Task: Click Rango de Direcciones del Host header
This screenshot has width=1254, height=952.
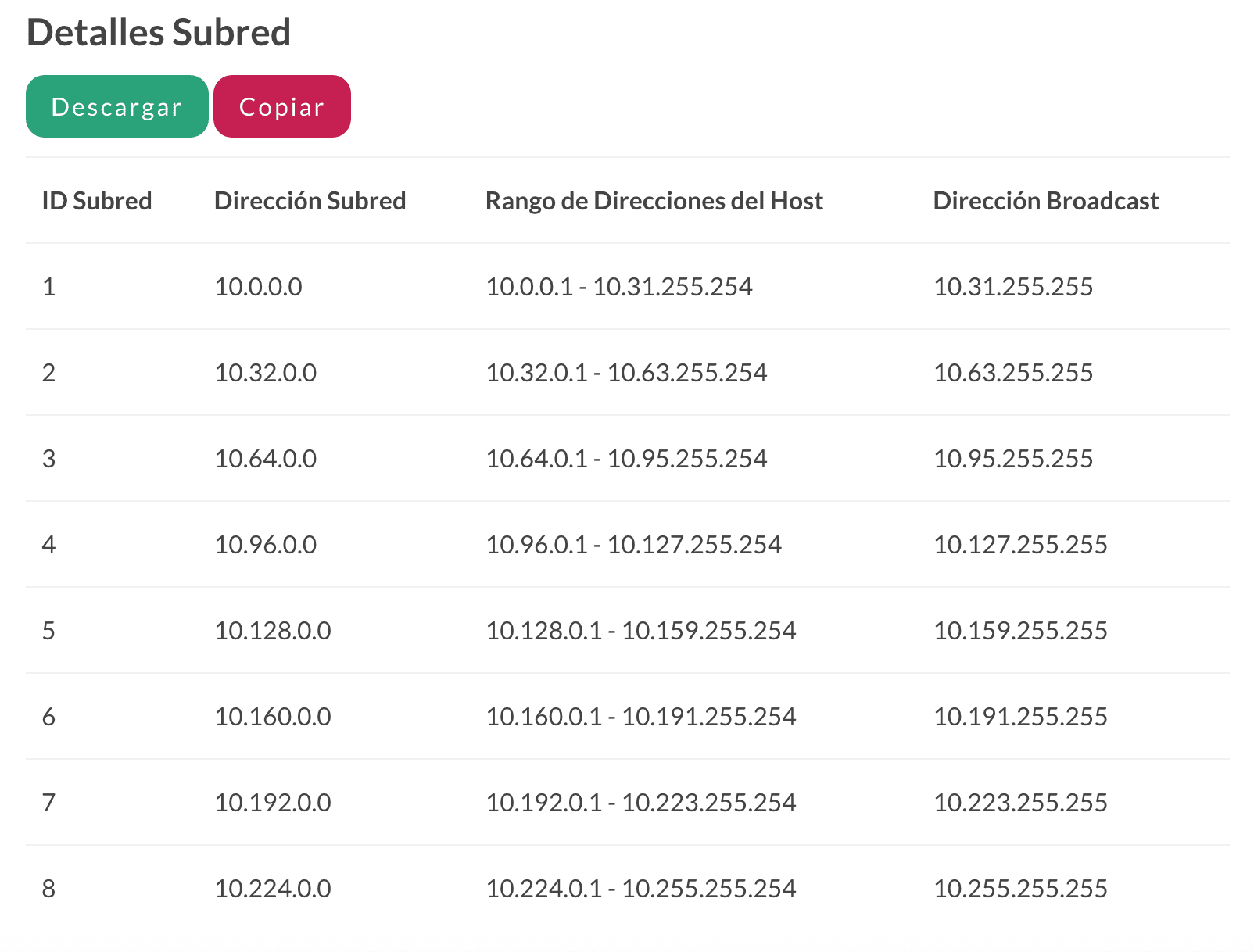Action: [654, 201]
